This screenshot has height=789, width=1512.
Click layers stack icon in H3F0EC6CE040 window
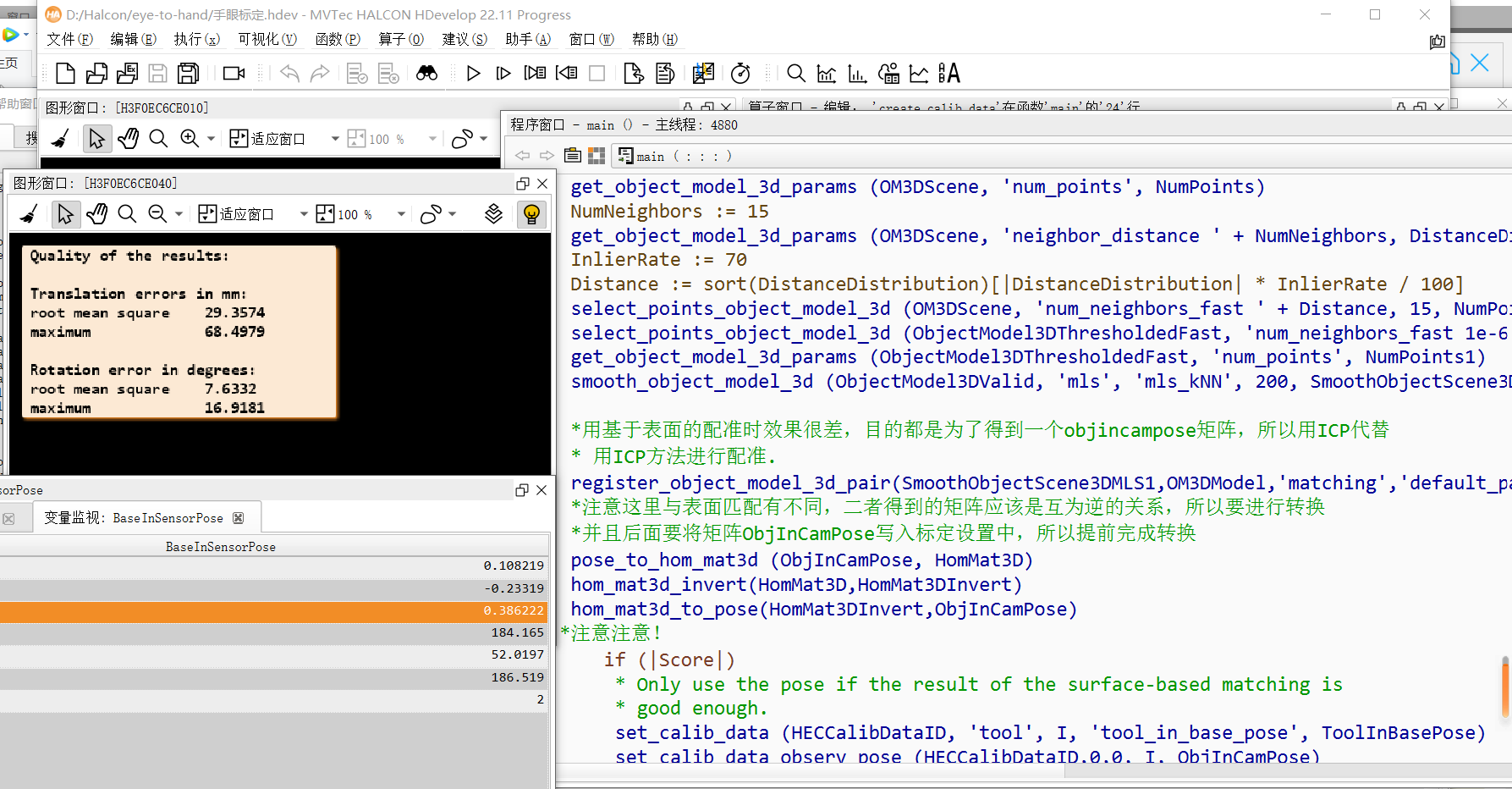click(x=494, y=214)
